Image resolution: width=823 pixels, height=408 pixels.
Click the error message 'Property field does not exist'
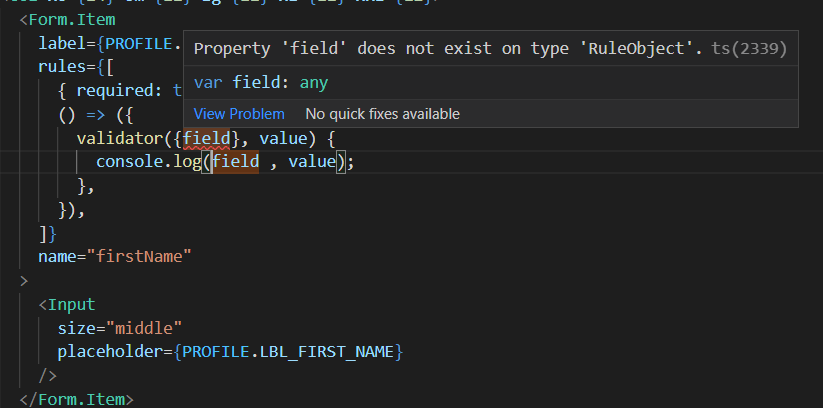click(448, 49)
